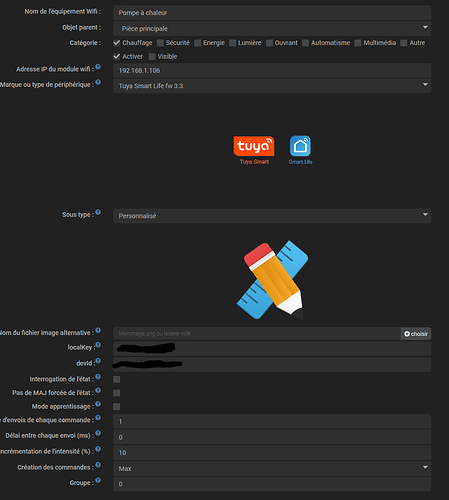Viewport: 449px width, 500px height.
Task: Check the Automatisme category checkbox
Action: 305,43
